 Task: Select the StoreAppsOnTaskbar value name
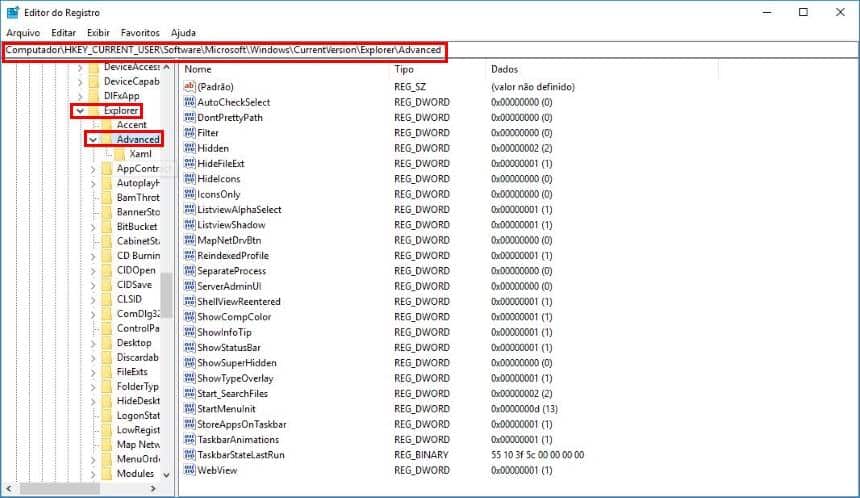[242, 424]
